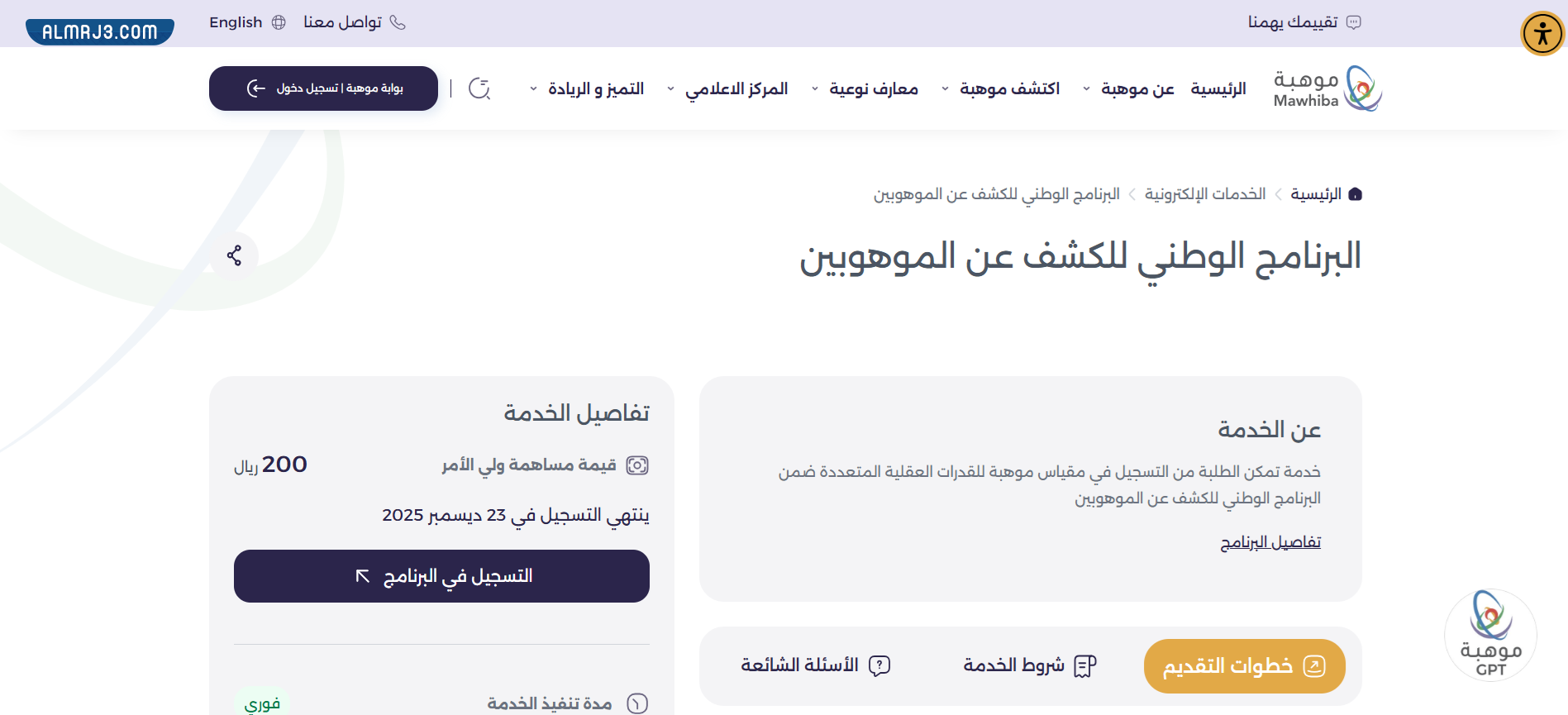Click the feedback icon beside تقييمك يهمنا
Screen dimensions: 1568x715
[1354, 22]
